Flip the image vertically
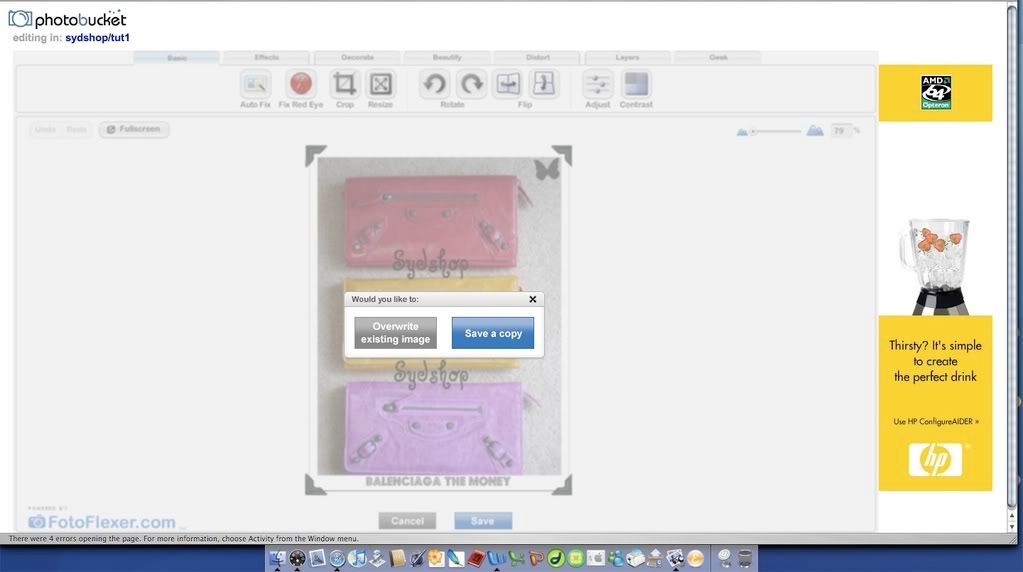The image size is (1023, 572). [x=543, y=84]
